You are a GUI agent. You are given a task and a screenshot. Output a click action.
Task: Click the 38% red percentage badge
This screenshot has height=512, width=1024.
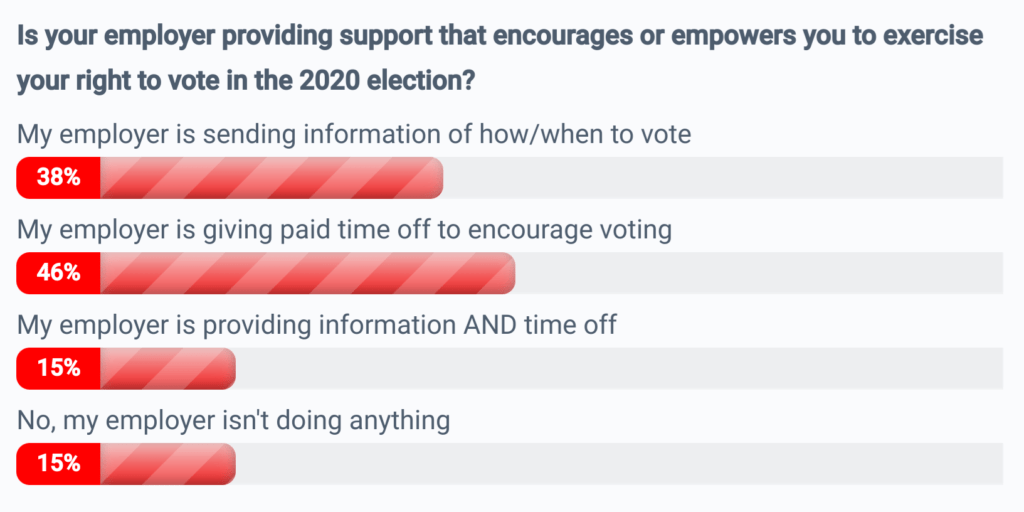click(x=58, y=178)
